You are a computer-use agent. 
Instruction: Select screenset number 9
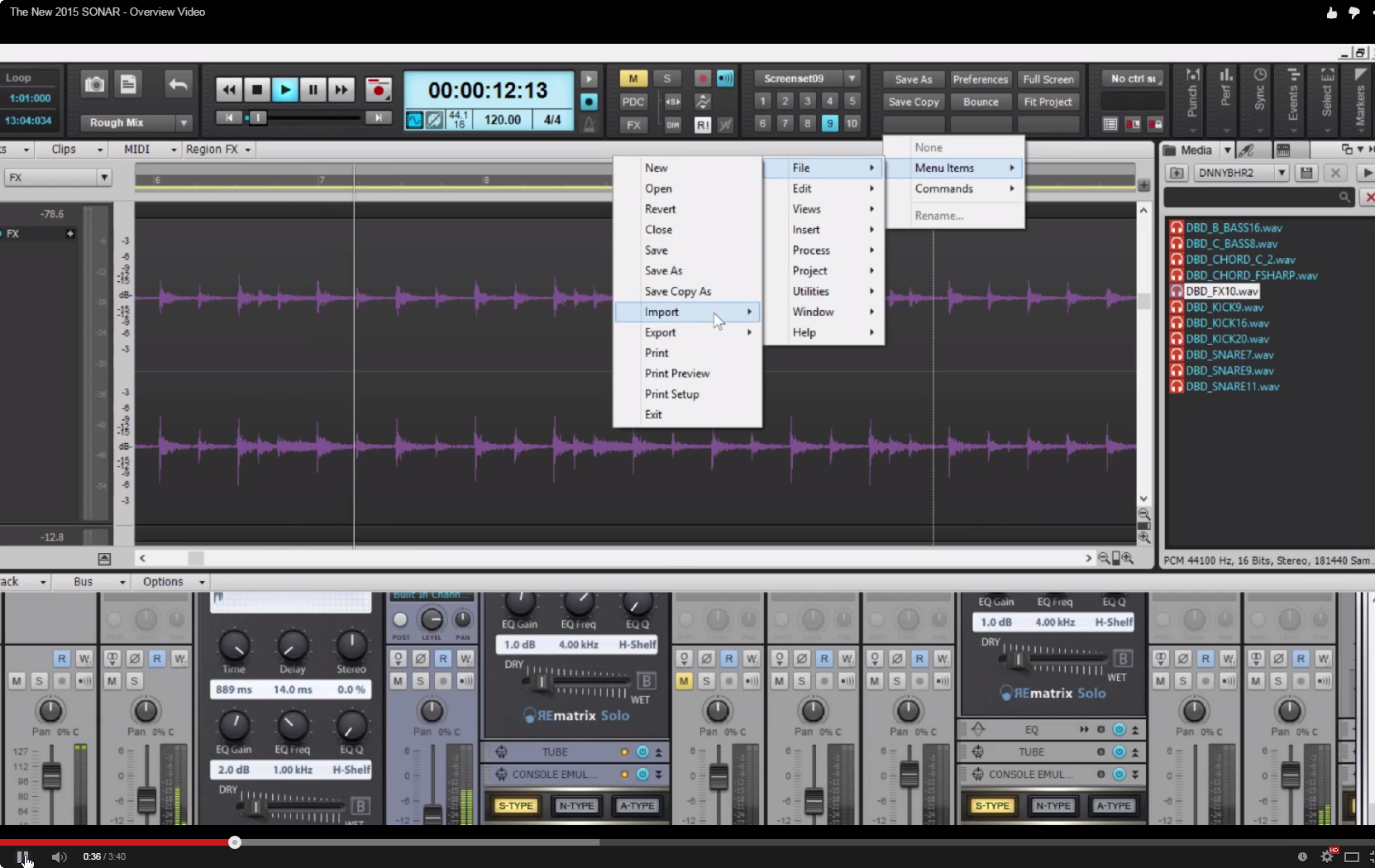pyautogui.click(x=829, y=123)
